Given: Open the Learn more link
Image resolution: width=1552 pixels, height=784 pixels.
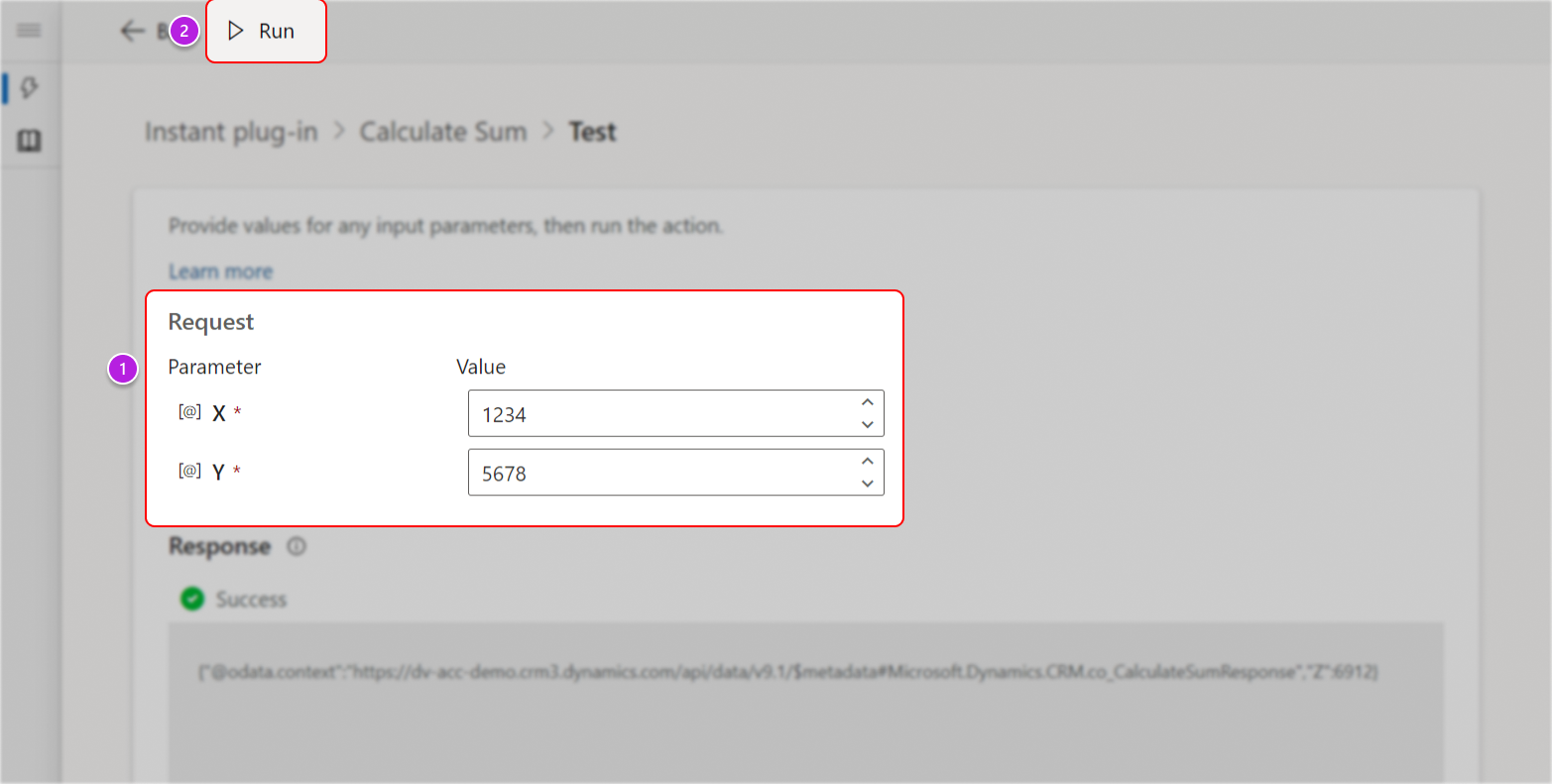Looking at the screenshot, I should click(220, 271).
